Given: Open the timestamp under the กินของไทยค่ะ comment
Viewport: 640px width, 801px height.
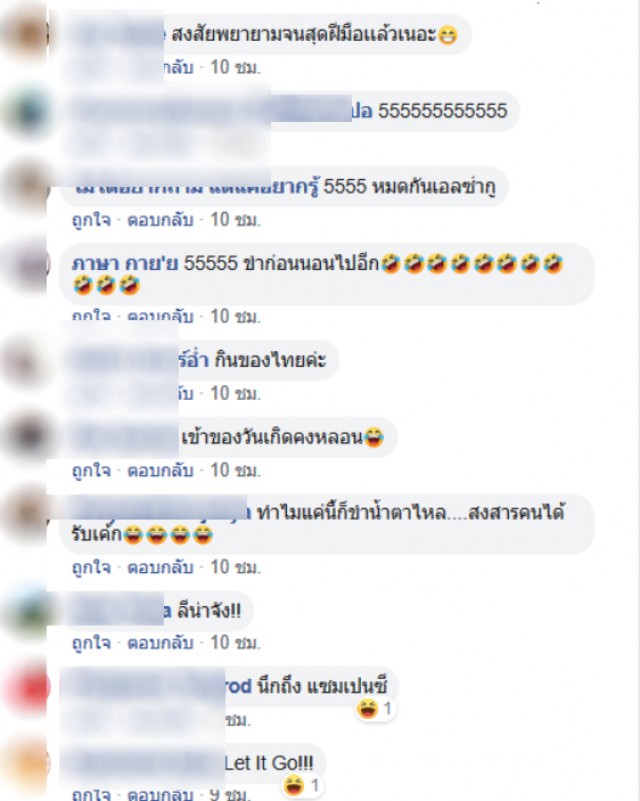Looking at the screenshot, I should click(235, 393).
